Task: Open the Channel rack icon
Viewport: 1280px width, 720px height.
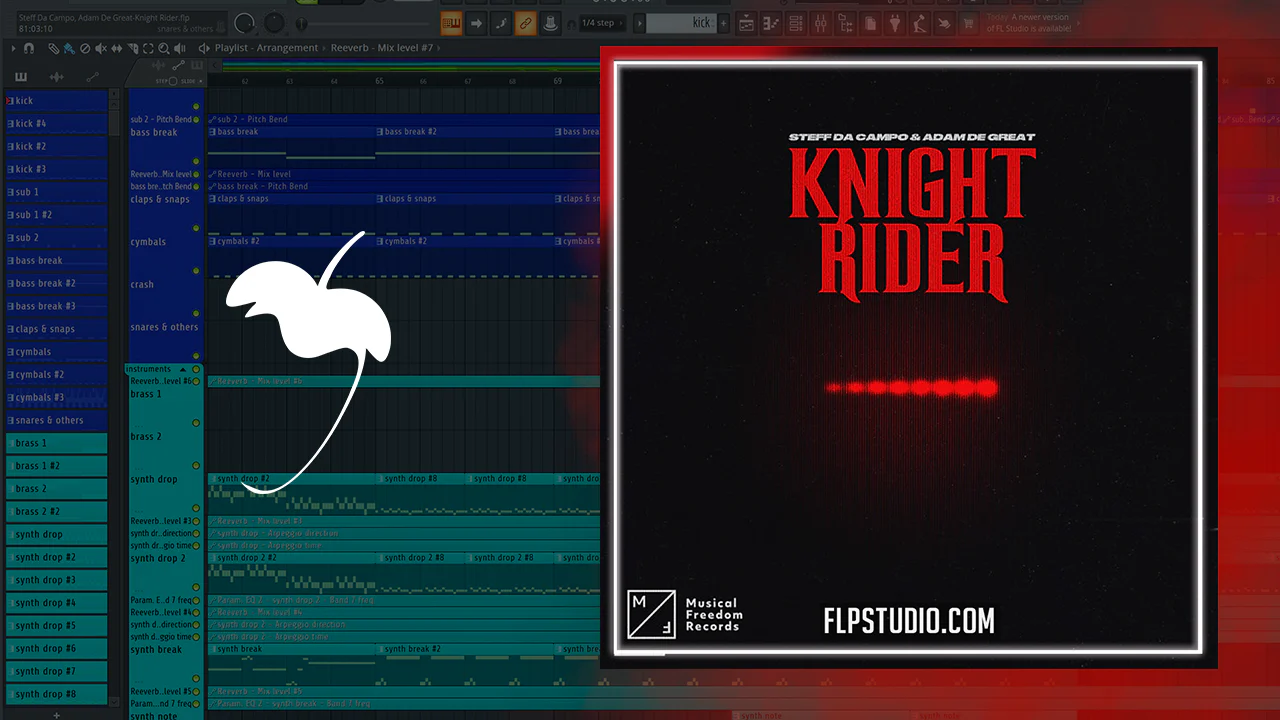Action: tap(796, 23)
